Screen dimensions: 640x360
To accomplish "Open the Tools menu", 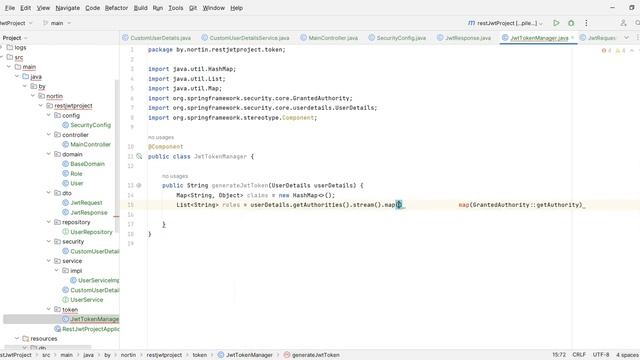I will pos(176,8).
